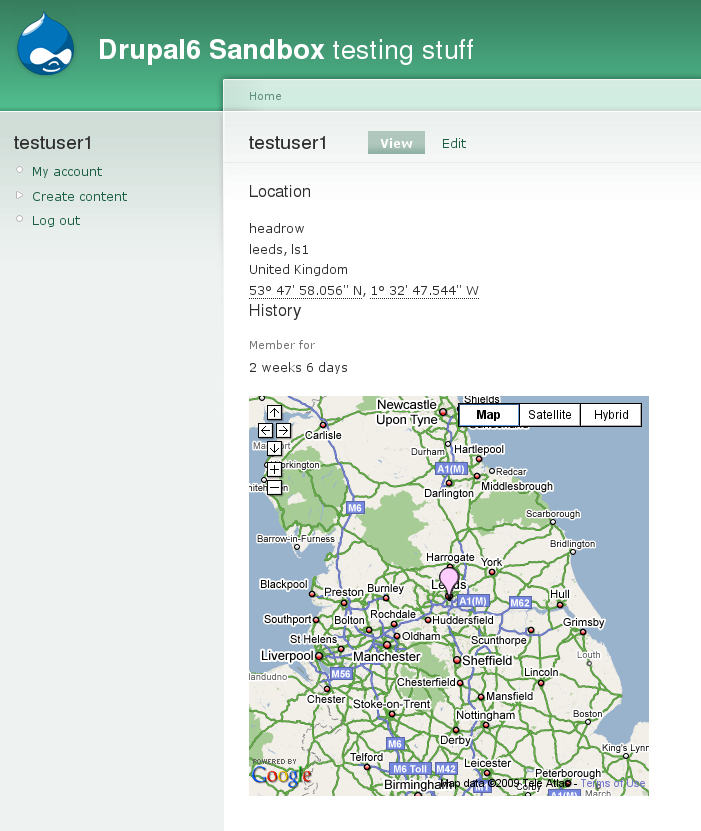Open the View tab of testuser1
The height and width of the screenshot is (831, 701).
tap(396, 143)
